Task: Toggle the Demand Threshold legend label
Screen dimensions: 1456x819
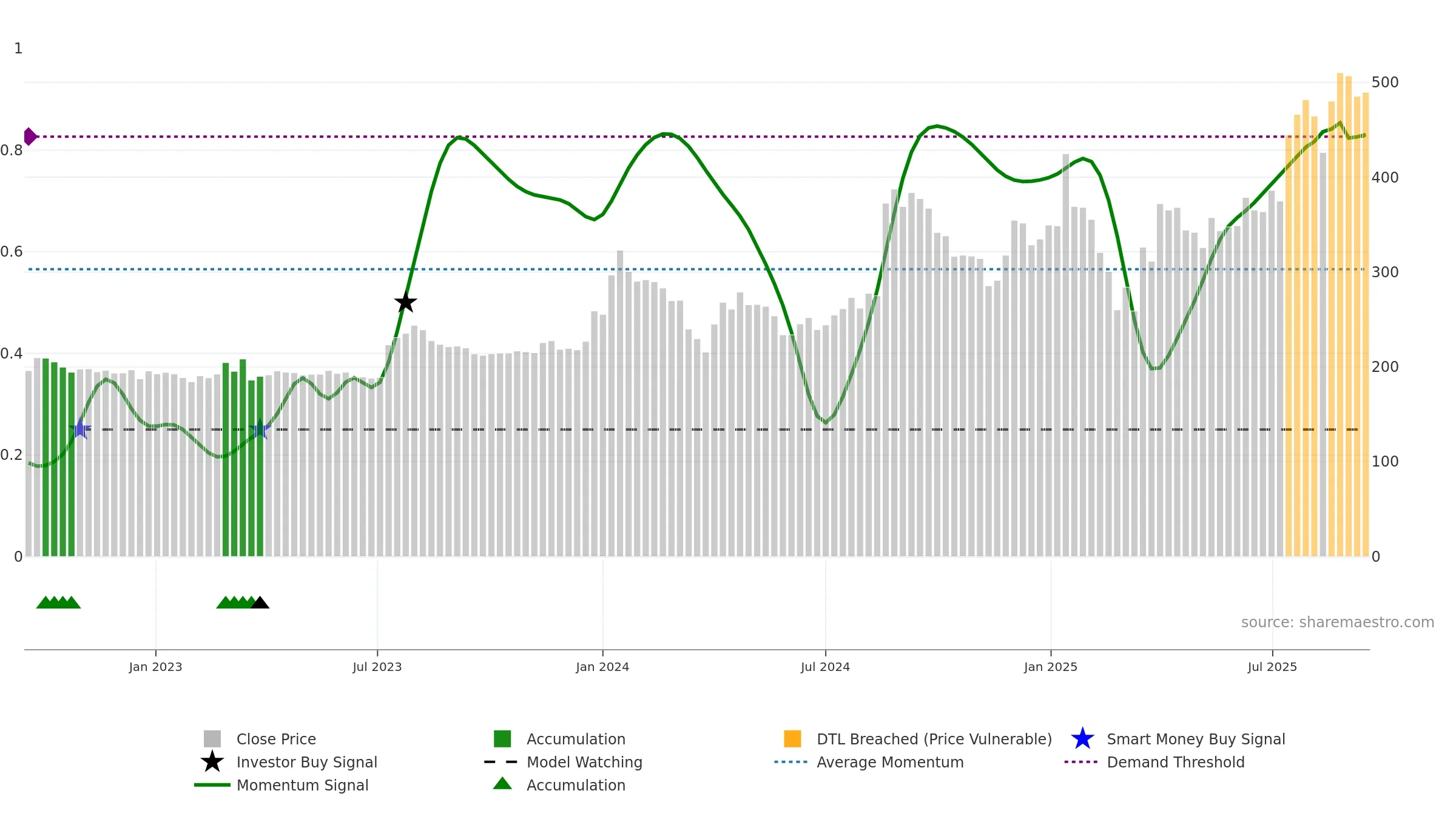Action: click(x=1176, y=762)
